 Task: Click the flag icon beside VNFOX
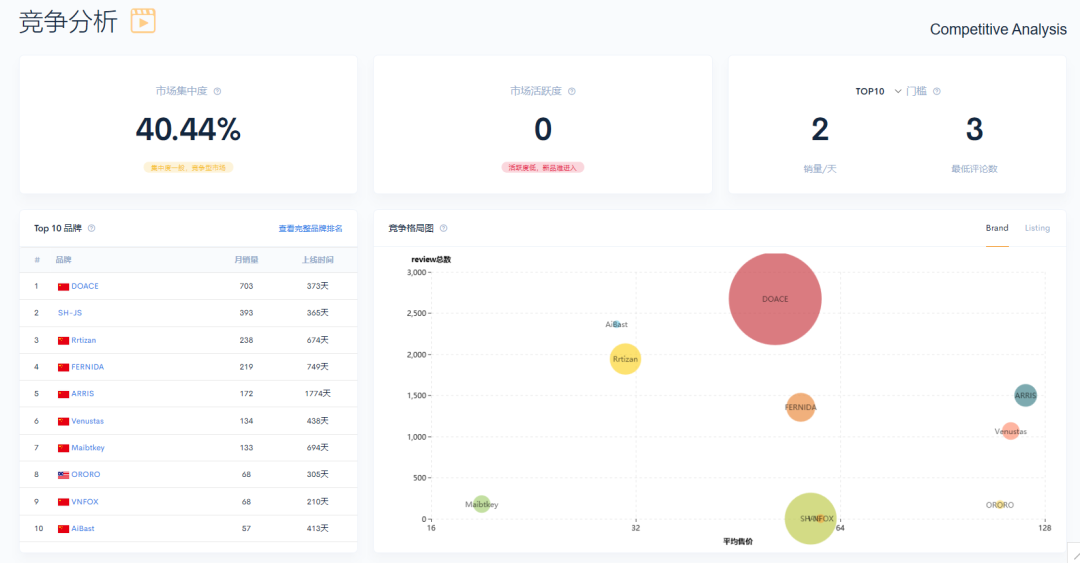63,502
